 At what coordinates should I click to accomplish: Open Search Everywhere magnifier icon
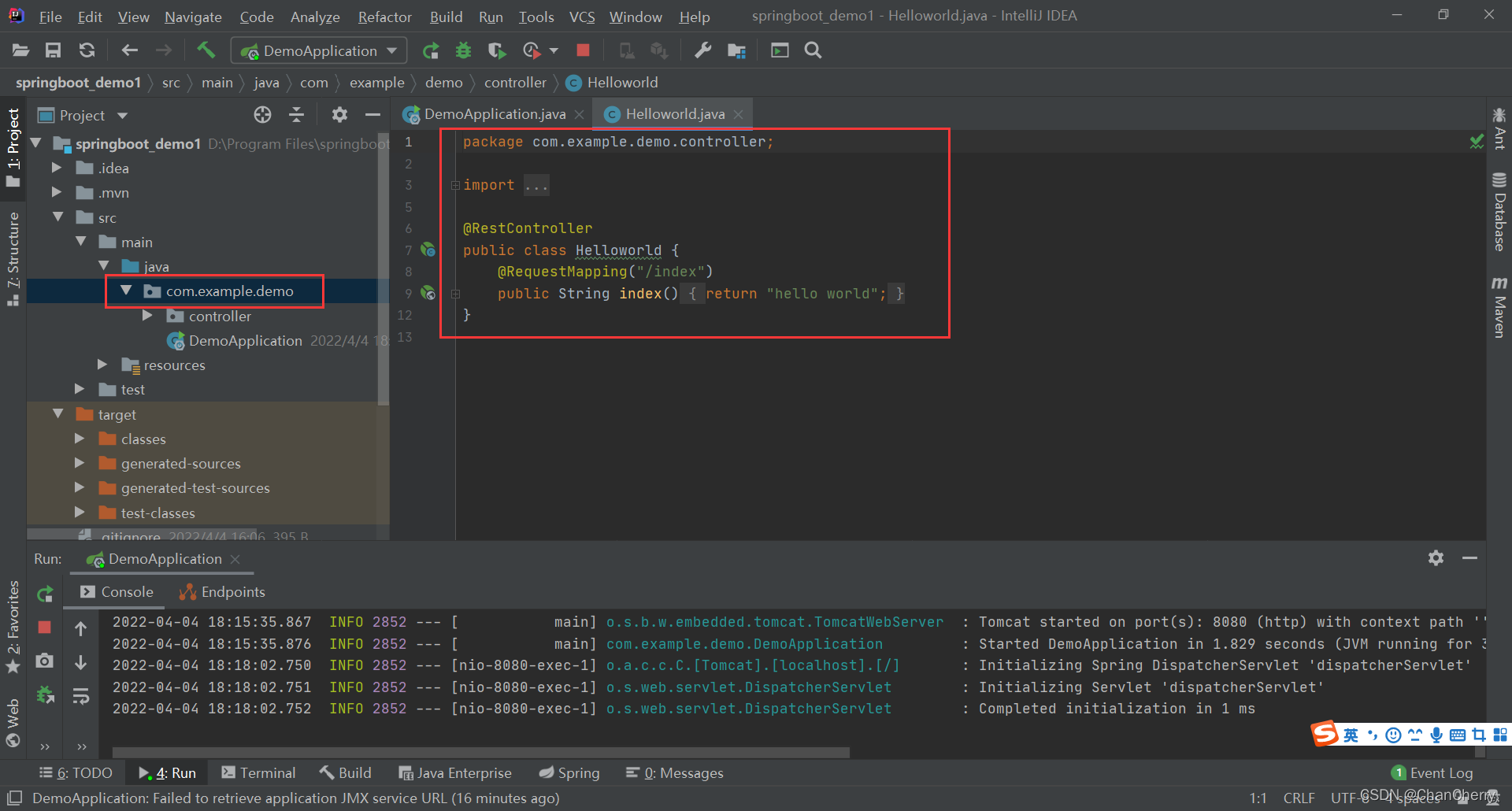point(813,50)
